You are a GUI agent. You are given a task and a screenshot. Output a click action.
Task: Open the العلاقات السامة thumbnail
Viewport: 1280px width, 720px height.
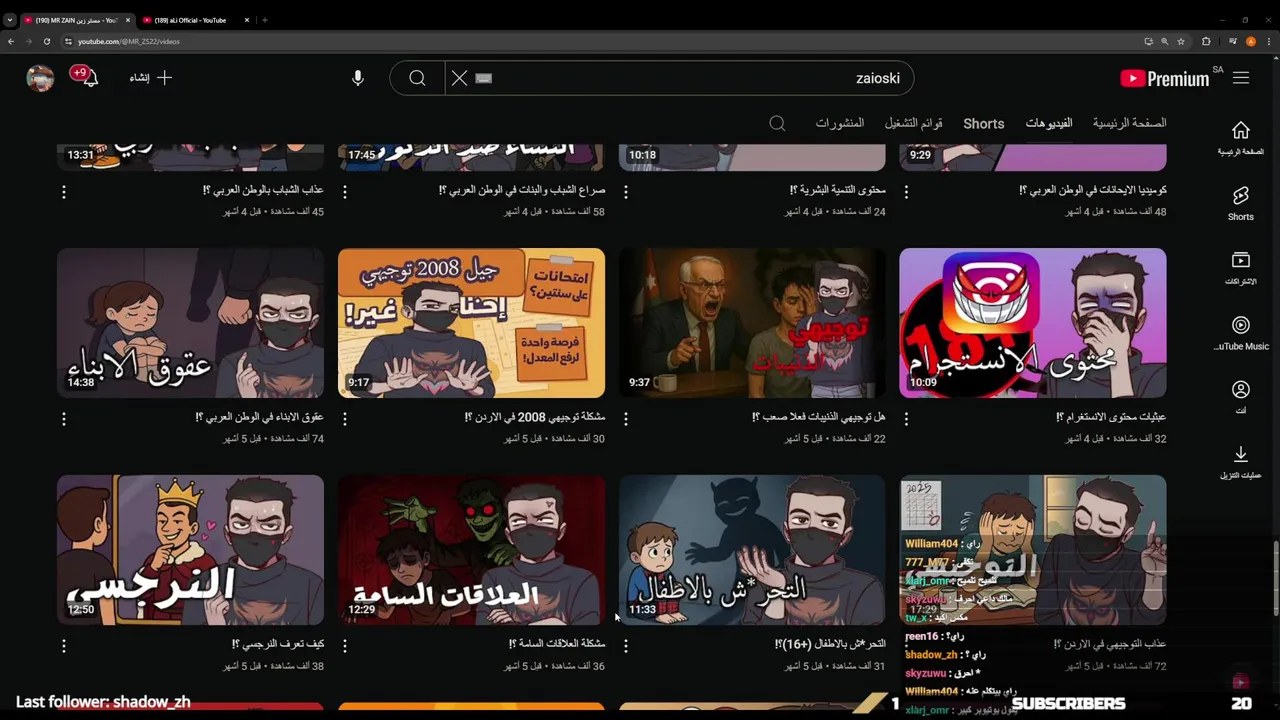coord(471,550)
